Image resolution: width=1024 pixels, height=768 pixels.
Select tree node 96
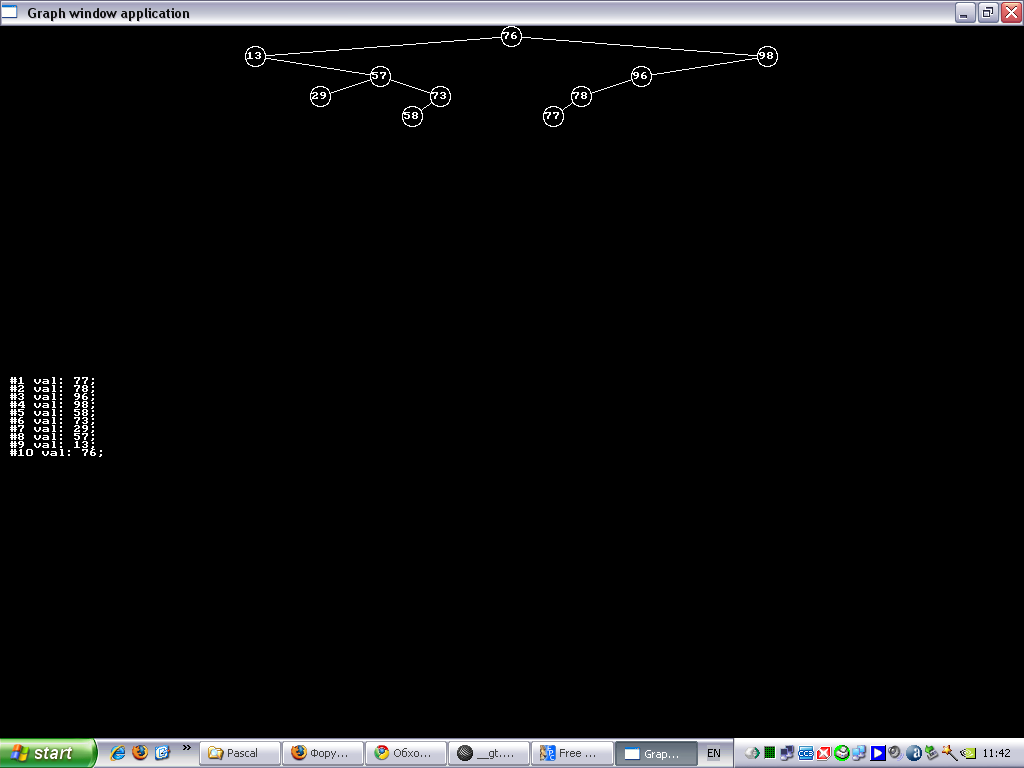click(x=641, y=76)
